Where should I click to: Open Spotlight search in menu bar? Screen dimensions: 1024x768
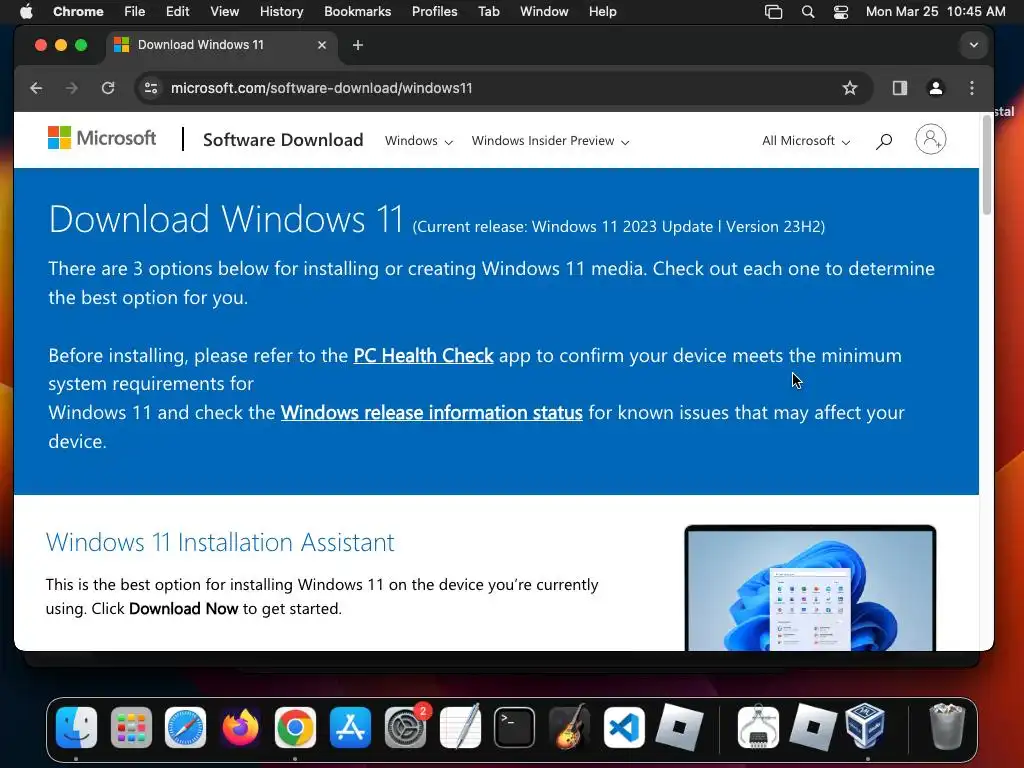pyautogui.click(x=808, y=12)
